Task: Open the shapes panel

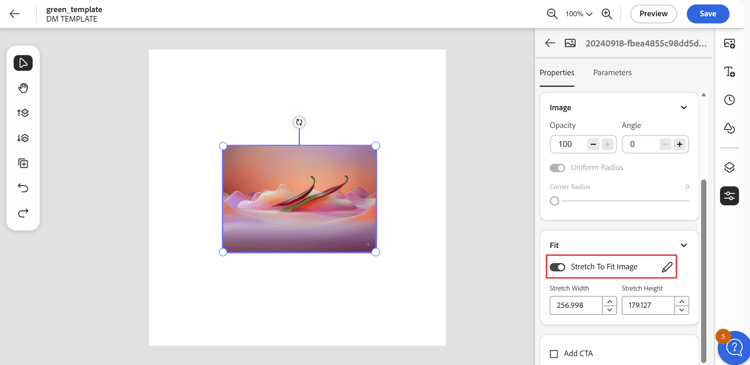Action: click(729, 128)
